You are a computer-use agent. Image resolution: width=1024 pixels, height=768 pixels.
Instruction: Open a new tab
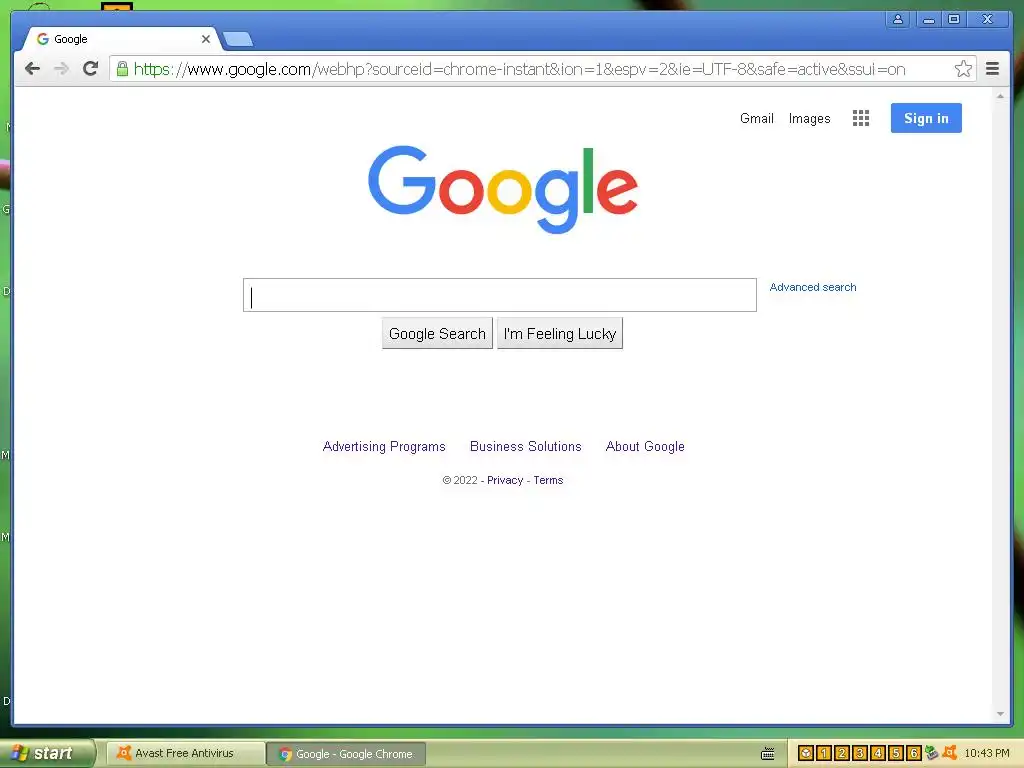pos(238,40)
